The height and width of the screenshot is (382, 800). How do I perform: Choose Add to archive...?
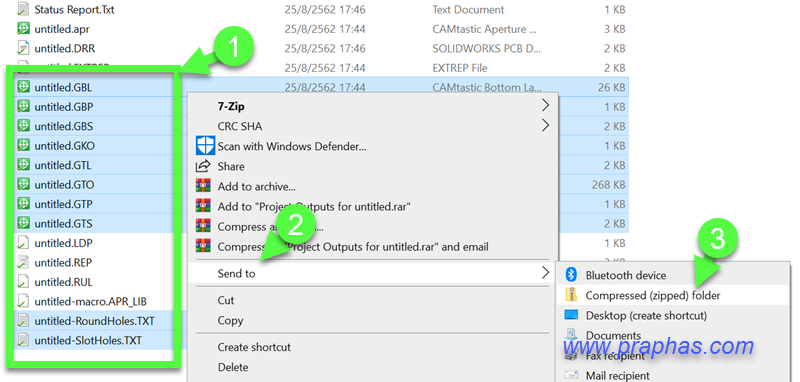[x=373, y=187]
